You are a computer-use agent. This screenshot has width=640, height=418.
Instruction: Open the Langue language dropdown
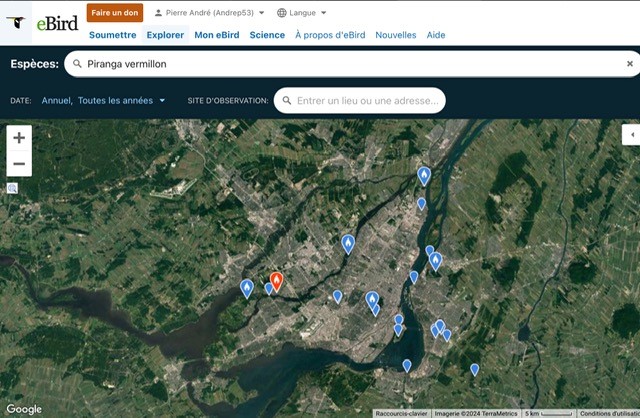pyautogui.click(x=301, y=13)
